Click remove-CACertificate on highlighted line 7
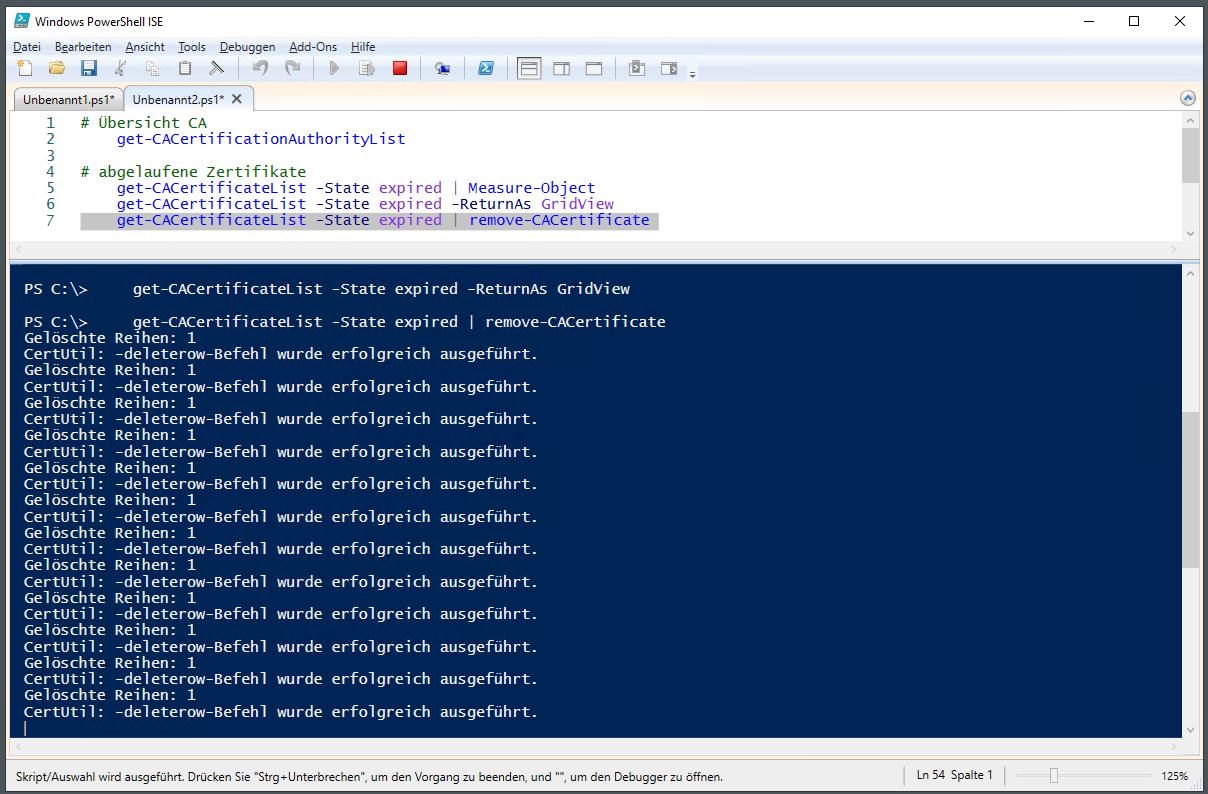This screenshot has width=1208, height=794. (559, 220)
